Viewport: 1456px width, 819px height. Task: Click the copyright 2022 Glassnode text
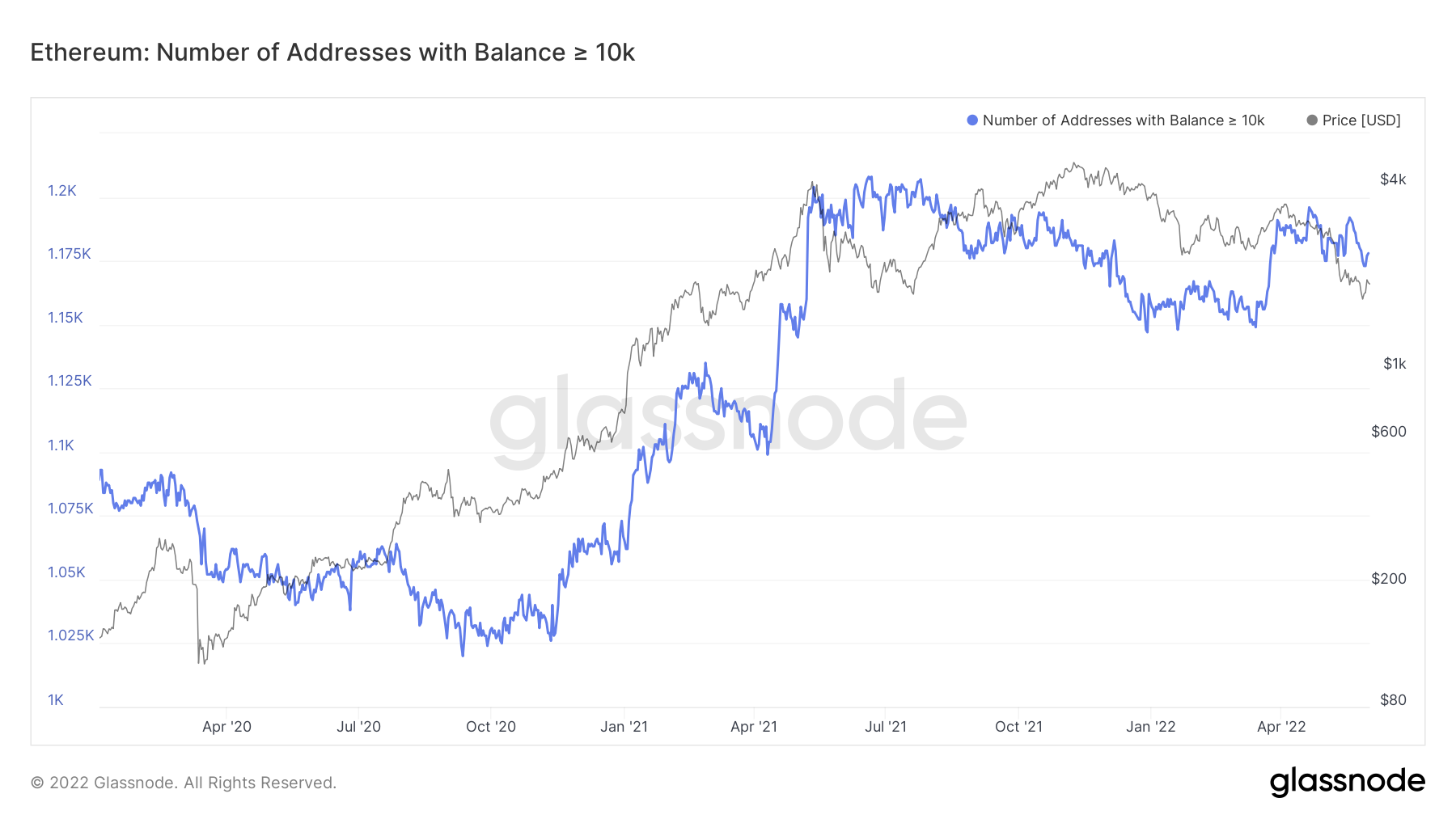tap(184, 783)
